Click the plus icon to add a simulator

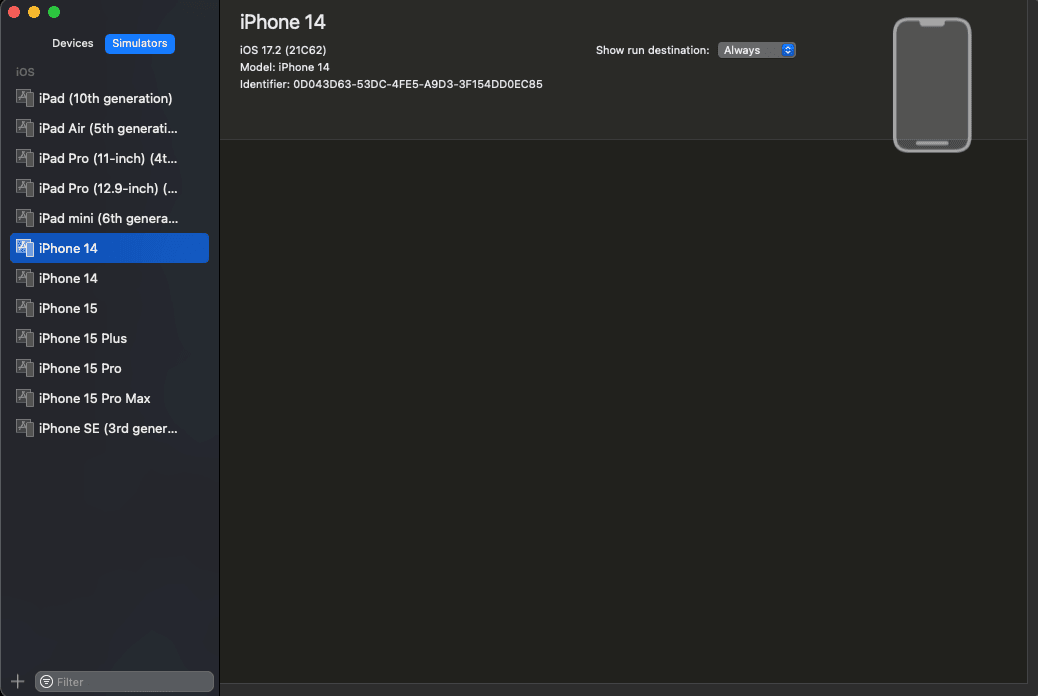coord(18,681)
